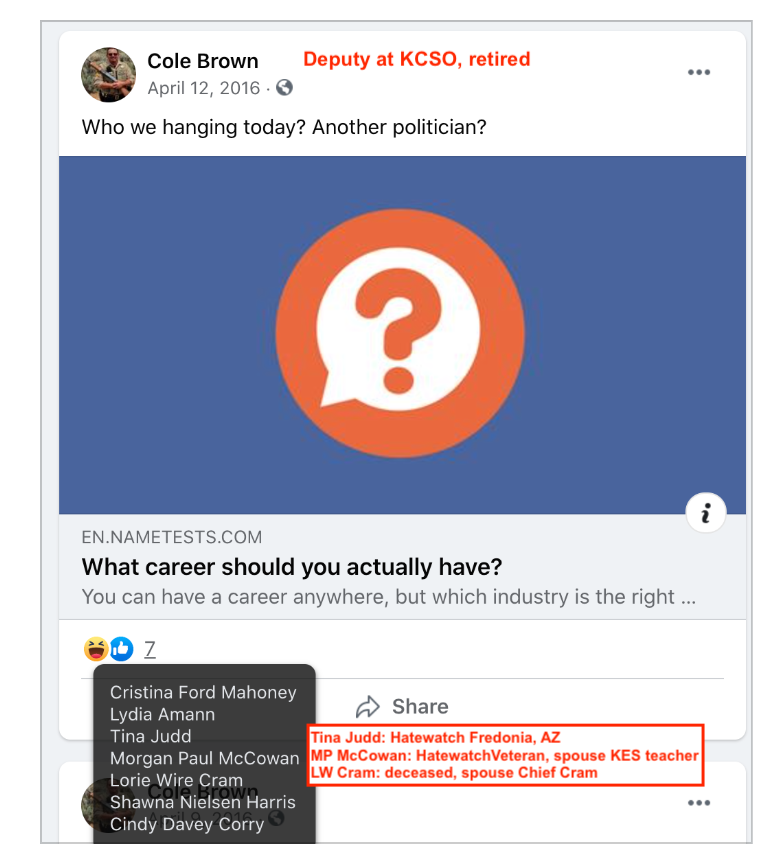The image size is (780, 848).
Task: Click the Share arrow icon
Action: click(x=368, y=707)
